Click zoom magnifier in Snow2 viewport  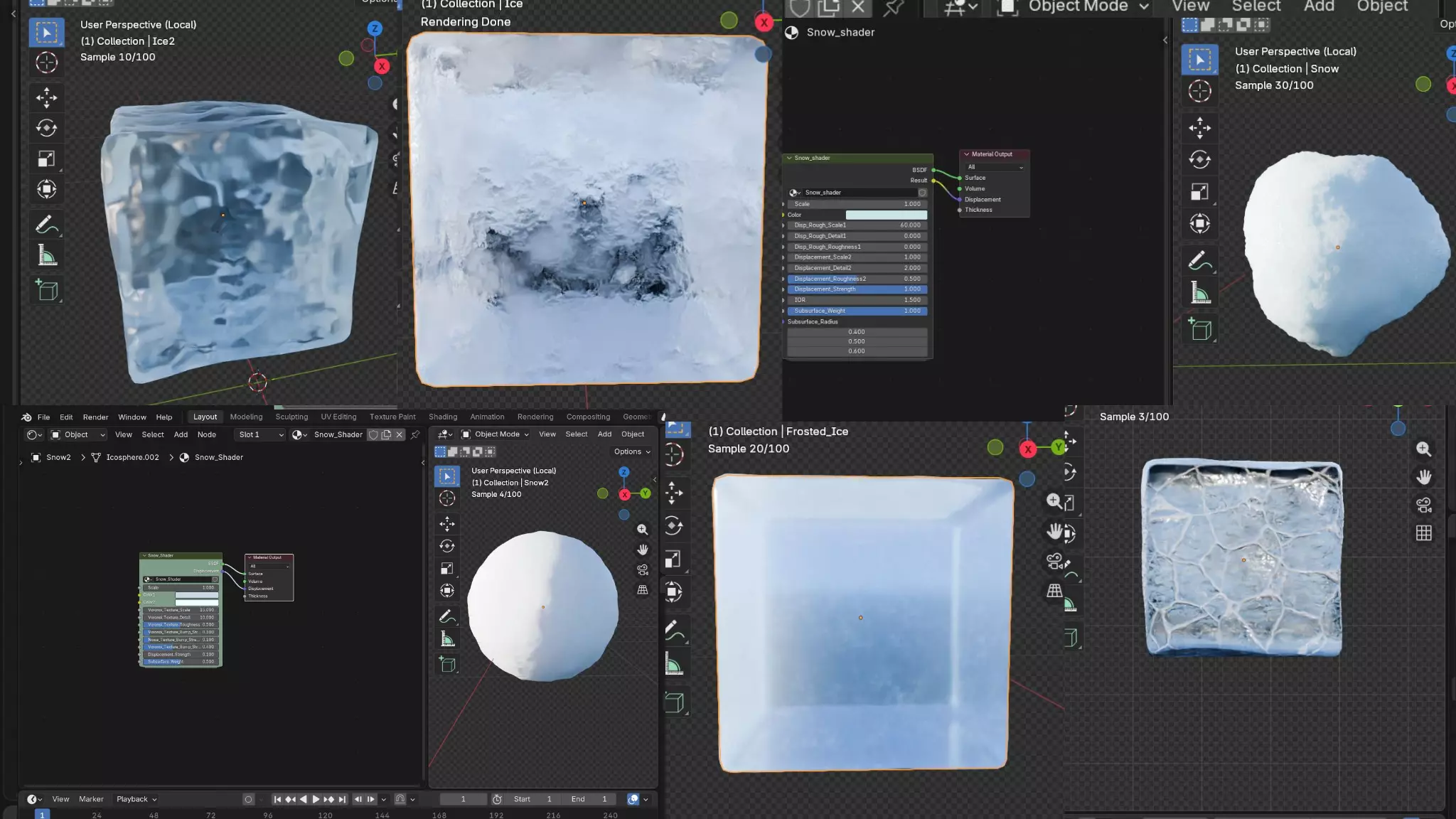642,530
